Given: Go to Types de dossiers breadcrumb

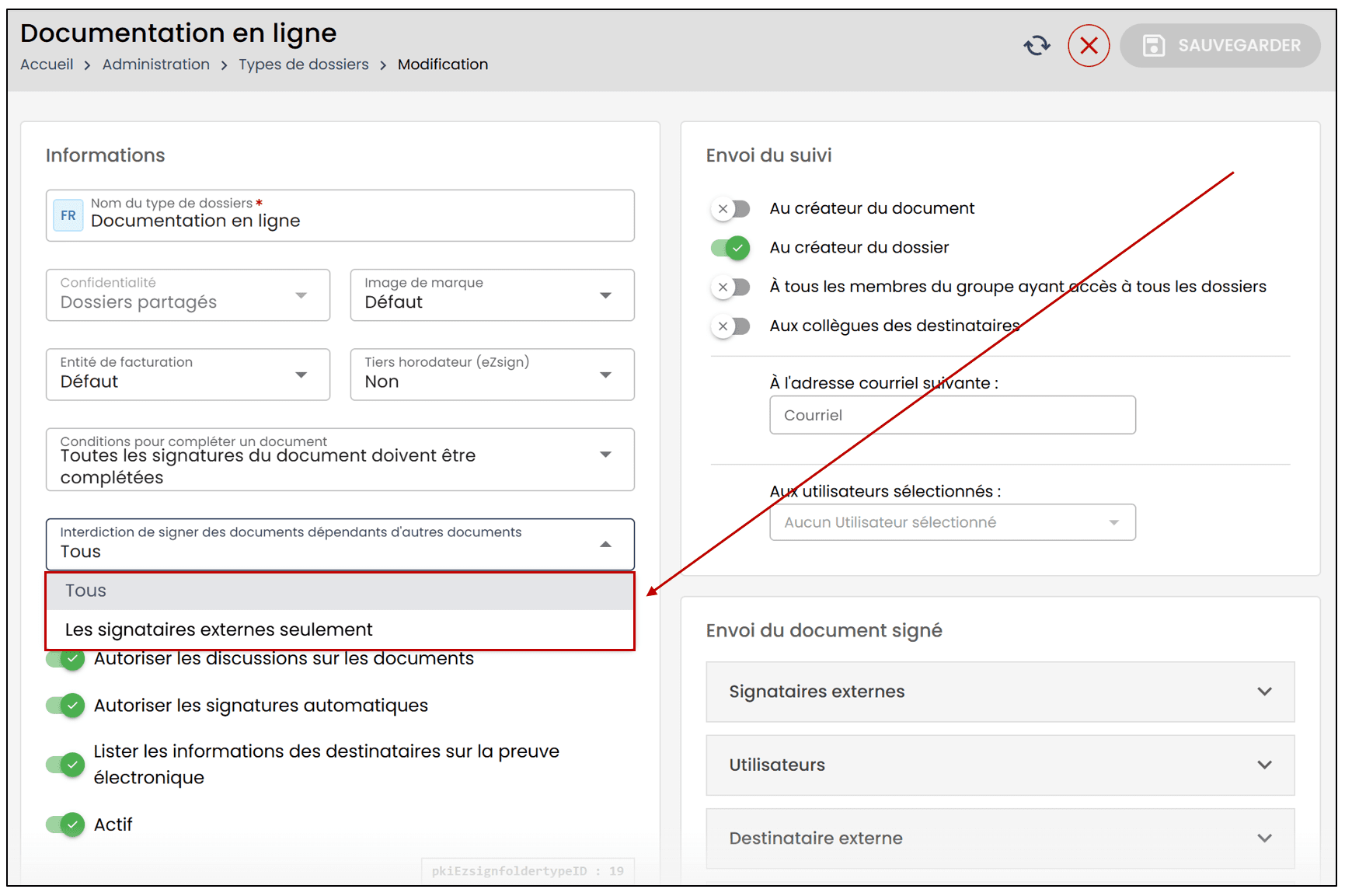Looking at the screenshot, I should (x=303, y=64).
